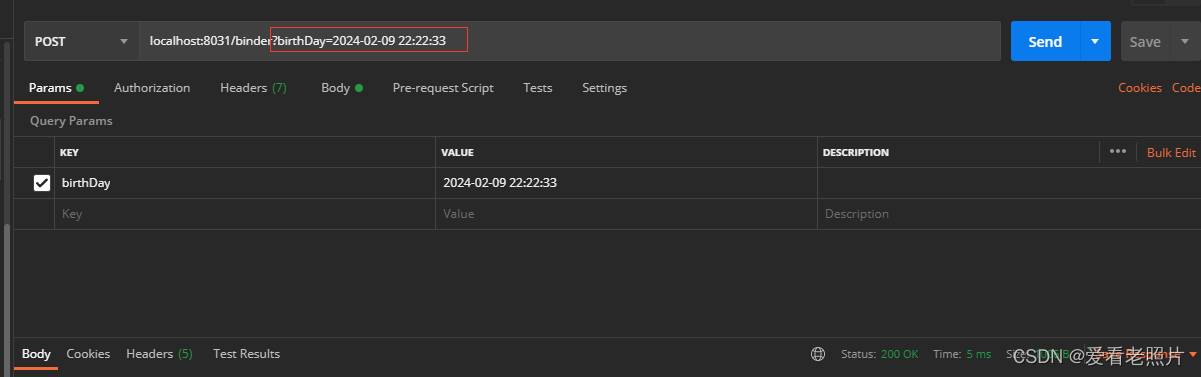Image resolution: width=1201 pixels, height=377 pixels.
Task: Open Bulk Edit for query params
Action: (x=1171, y=152)
